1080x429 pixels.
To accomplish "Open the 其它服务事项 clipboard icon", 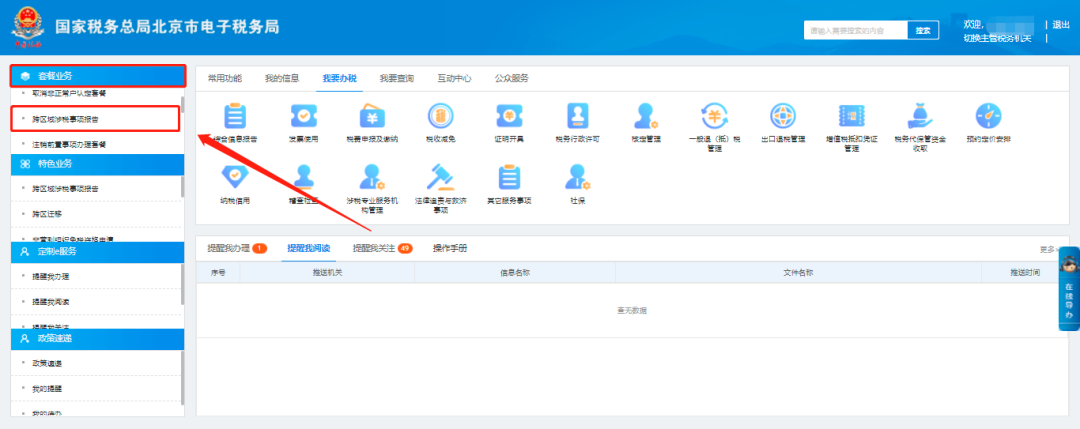I will [509, 178].
